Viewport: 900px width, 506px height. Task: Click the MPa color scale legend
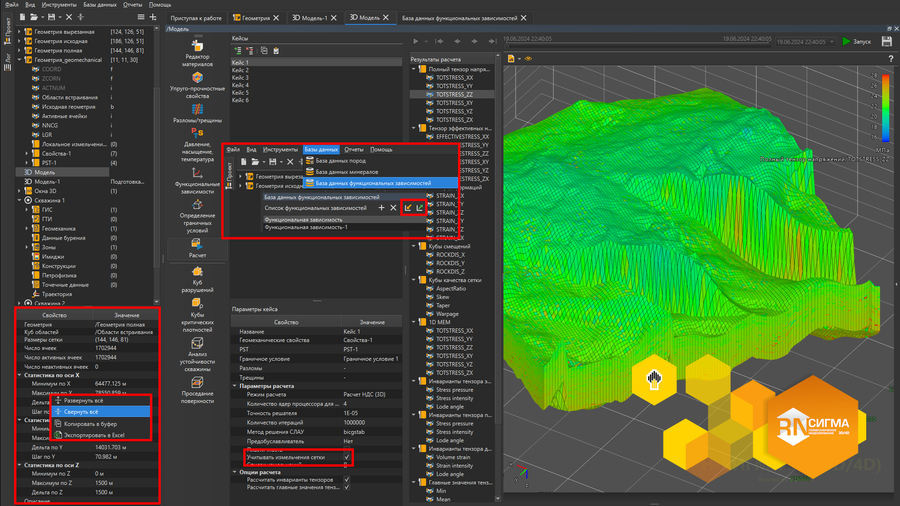884,108
